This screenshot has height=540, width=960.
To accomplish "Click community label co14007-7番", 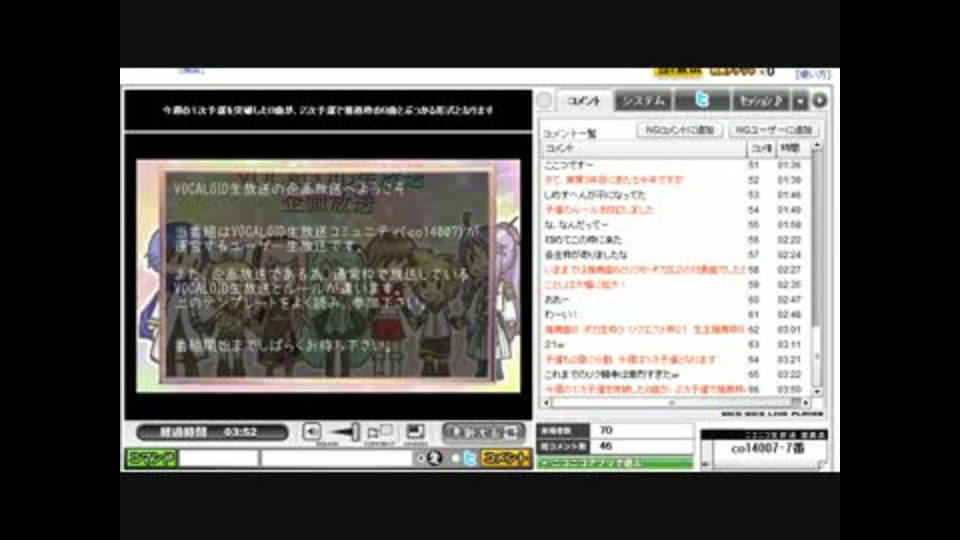I will pos(768,449).
